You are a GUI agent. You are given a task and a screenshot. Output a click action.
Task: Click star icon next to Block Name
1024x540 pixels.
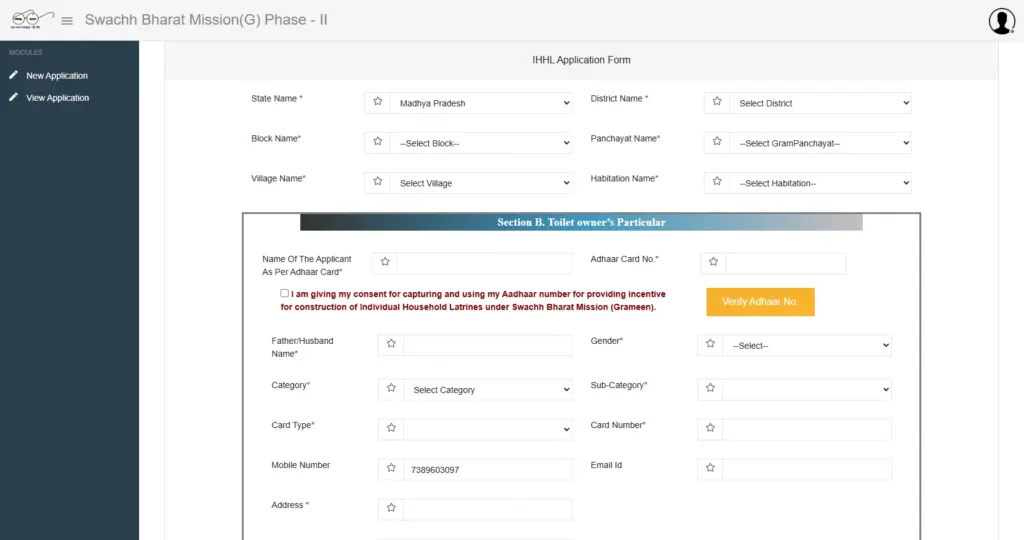click(x=377, y=142)
